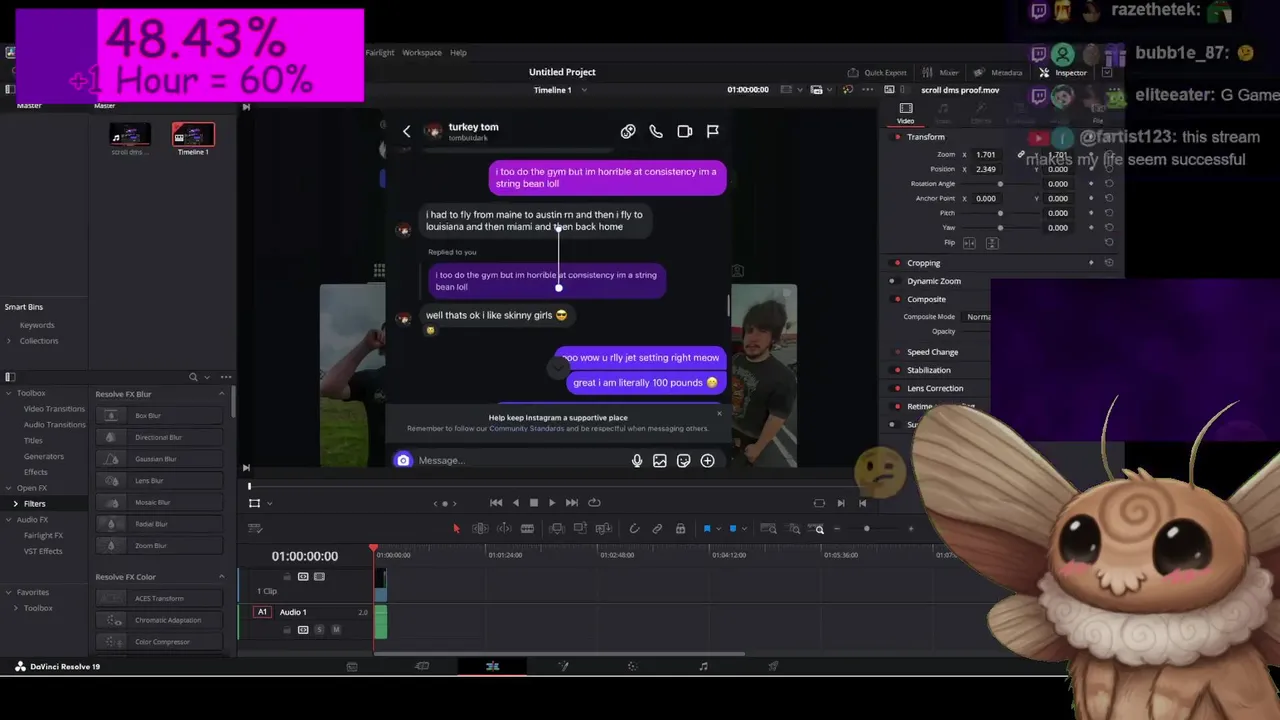Select the Blade Edit Mode tool

(527, 529)
